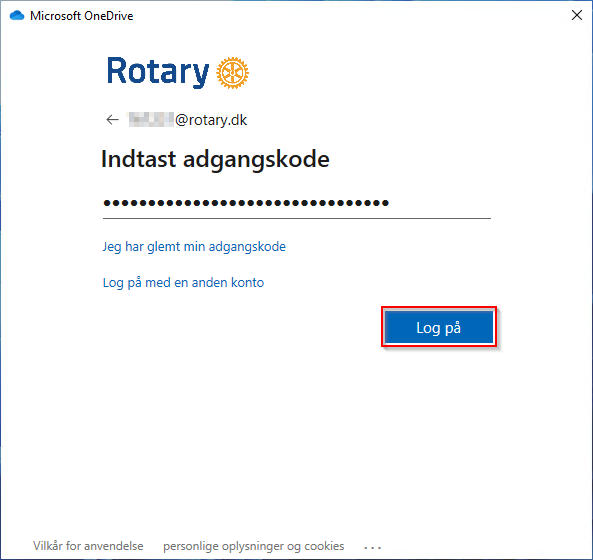
Task: Click empty title bar area beside window title
Action: pyautogui.click(x=340, y=16)
